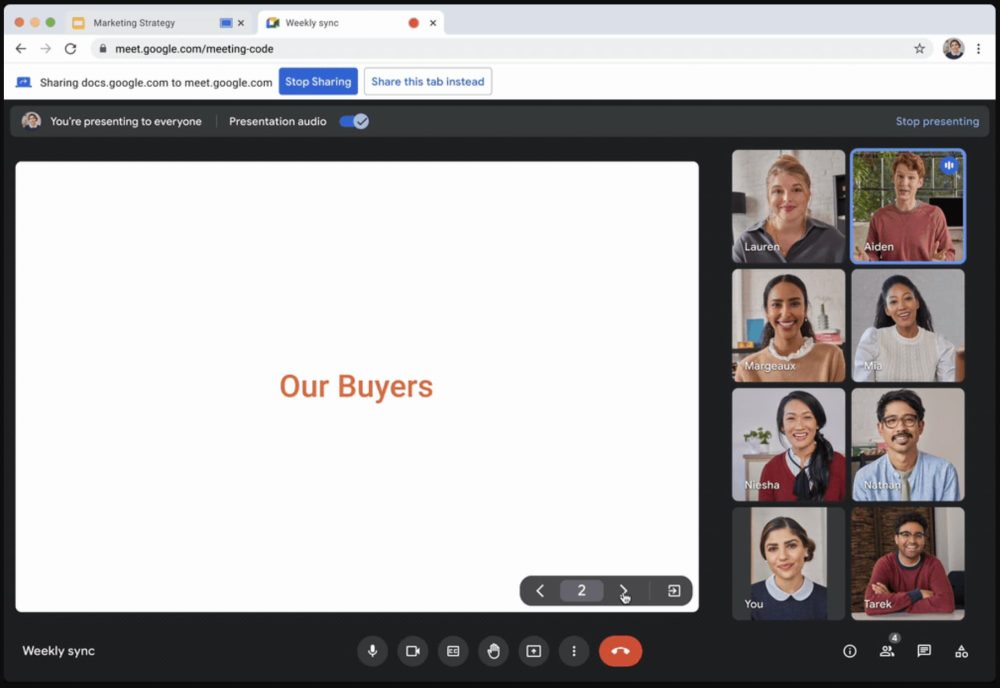Leave the call with the red button
Image resolution: width=1000 pixels, height=688 pixels.
coord(620,651)
